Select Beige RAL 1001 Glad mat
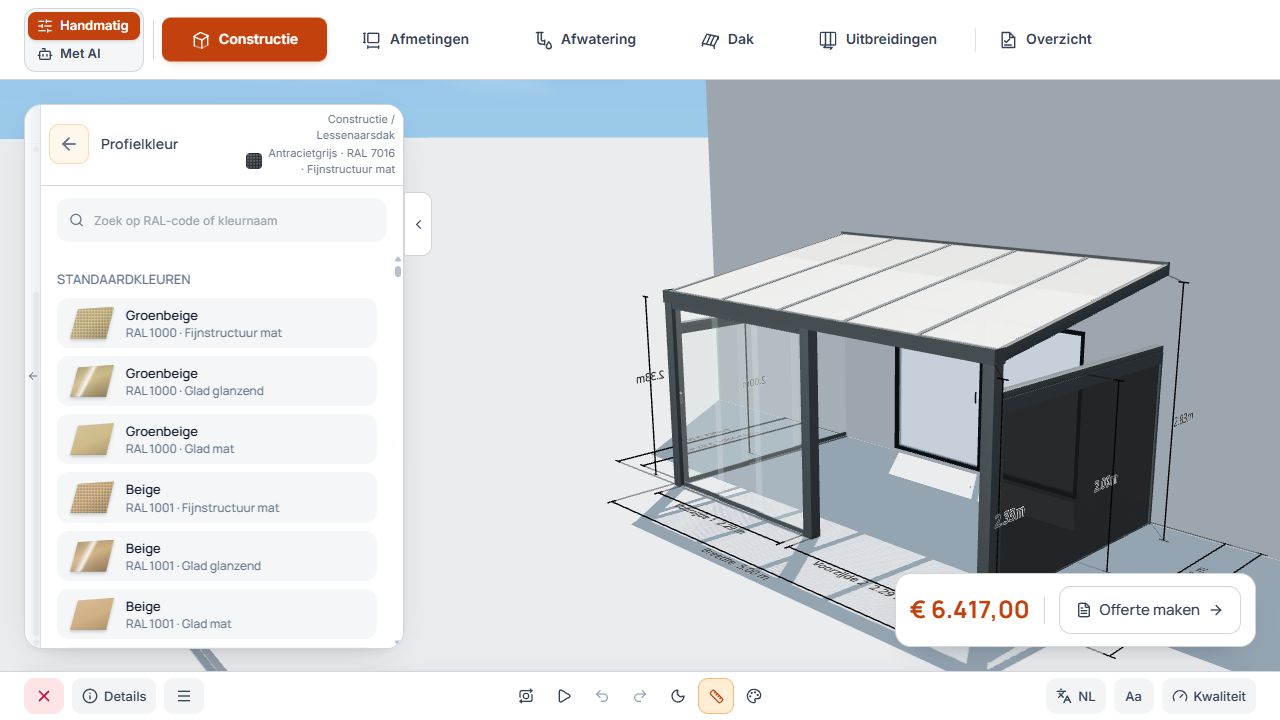1280x720 pixels. 217,614
